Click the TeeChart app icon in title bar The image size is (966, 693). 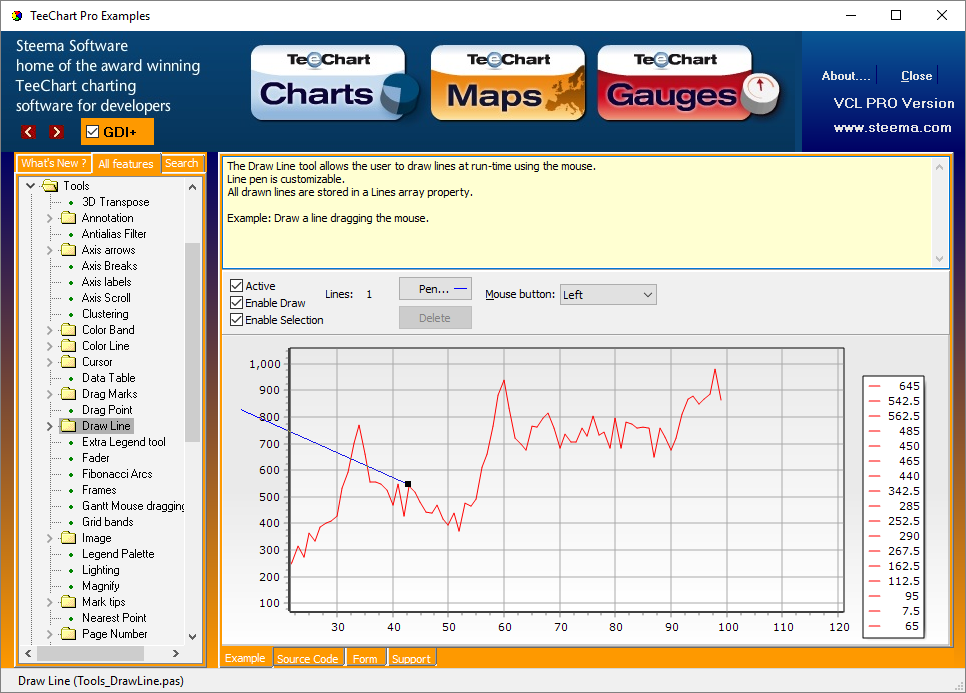point(17,15)
